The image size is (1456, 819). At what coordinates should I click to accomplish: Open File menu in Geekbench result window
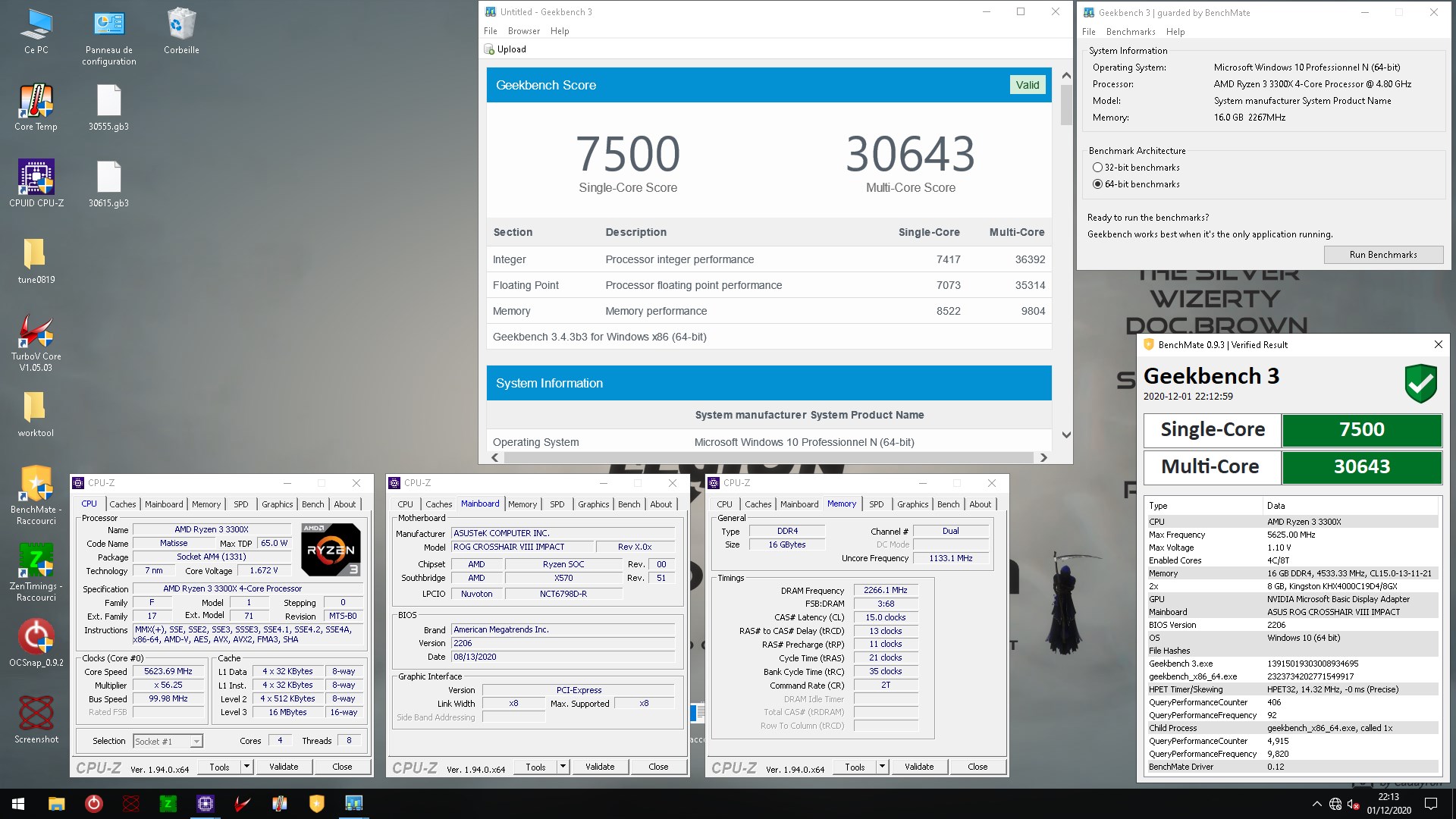pyautogui.click(x=491, y=31)
